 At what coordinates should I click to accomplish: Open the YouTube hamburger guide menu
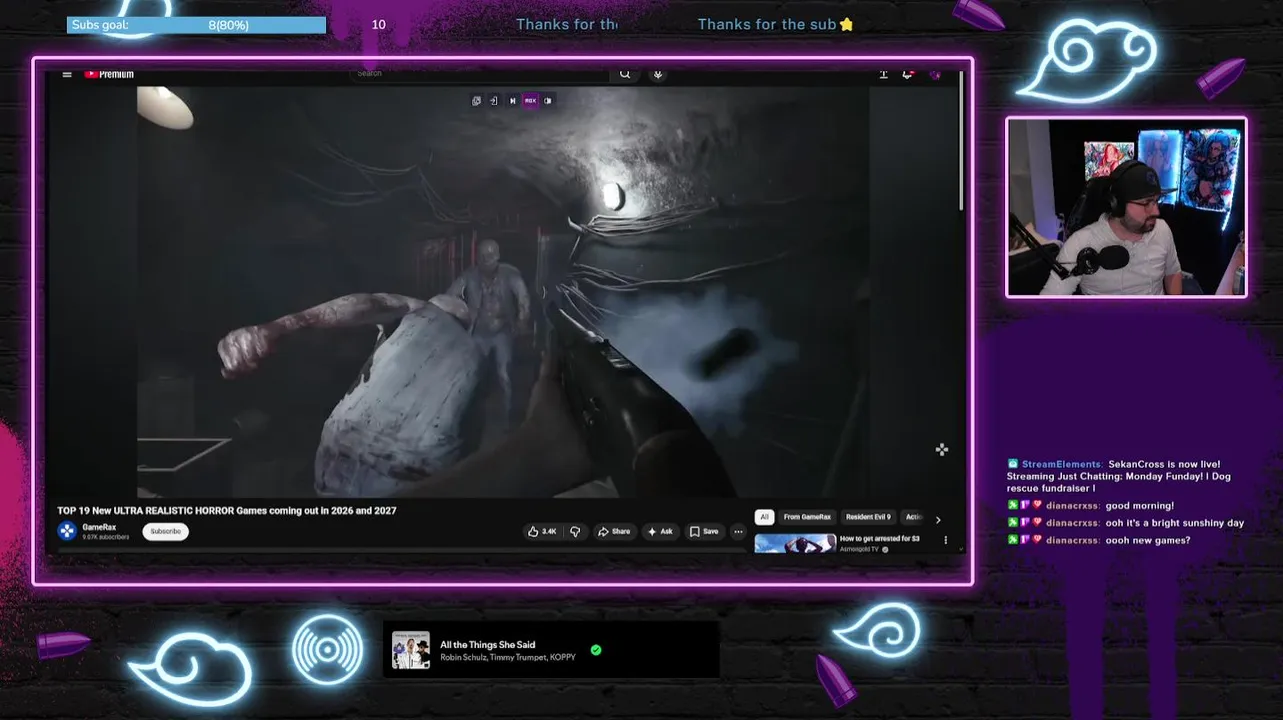click(67, 74)
